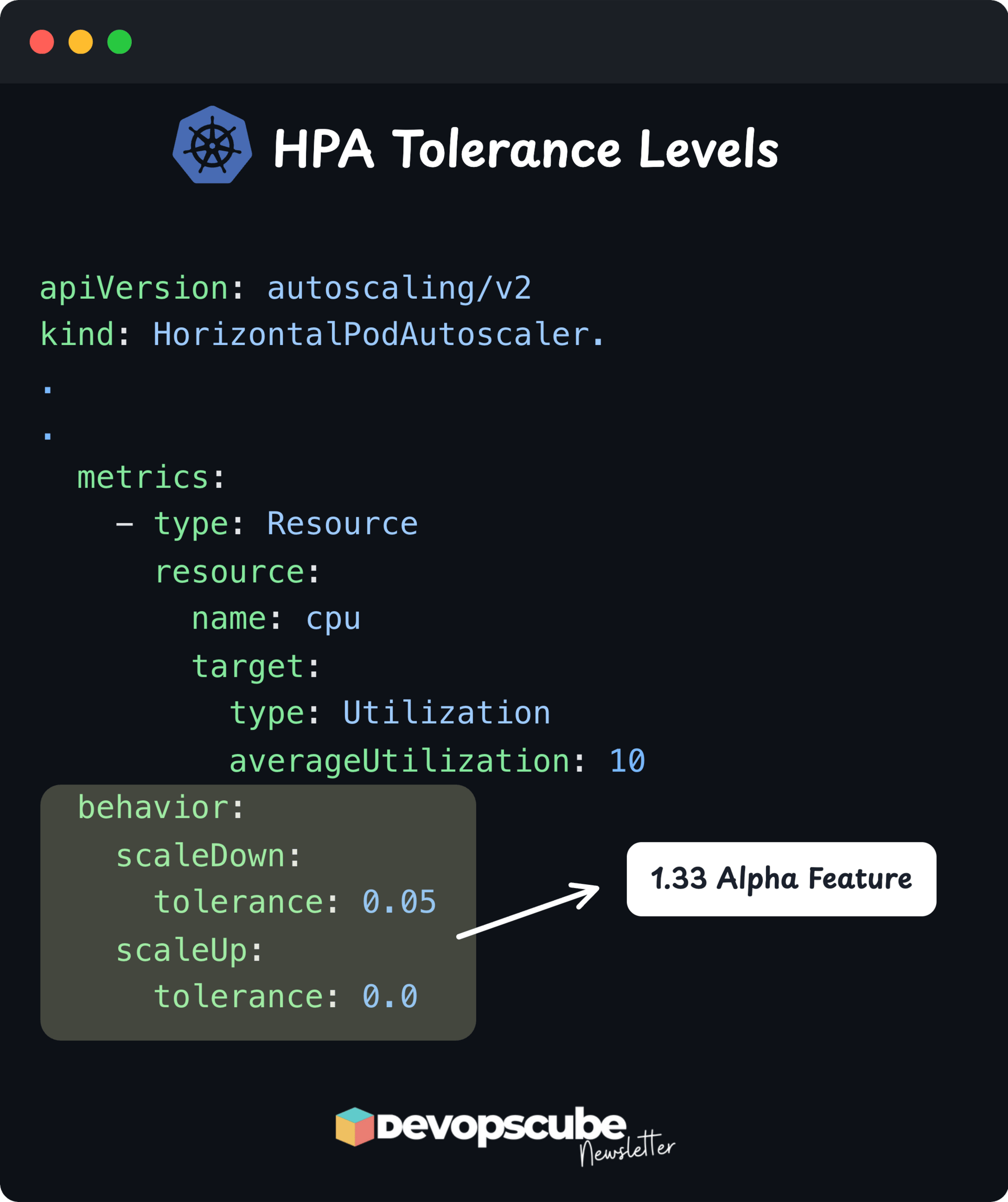This screenshot has width=1008, height=1202.
Task: Click the apiVersion key in the code
Action: [134, 288]
